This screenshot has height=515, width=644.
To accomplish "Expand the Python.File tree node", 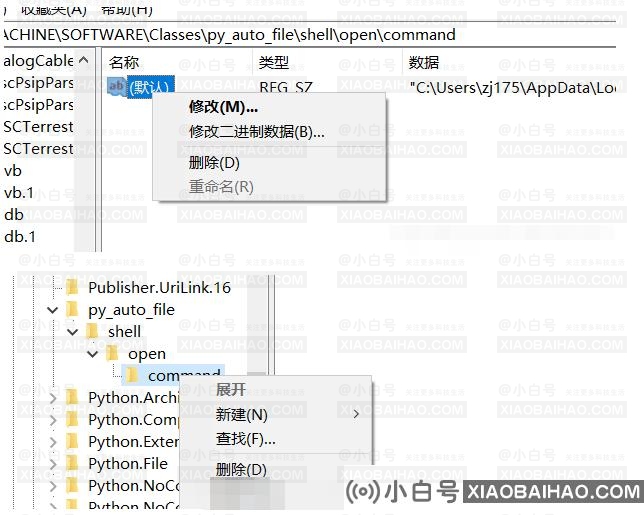I will [53, 464].
